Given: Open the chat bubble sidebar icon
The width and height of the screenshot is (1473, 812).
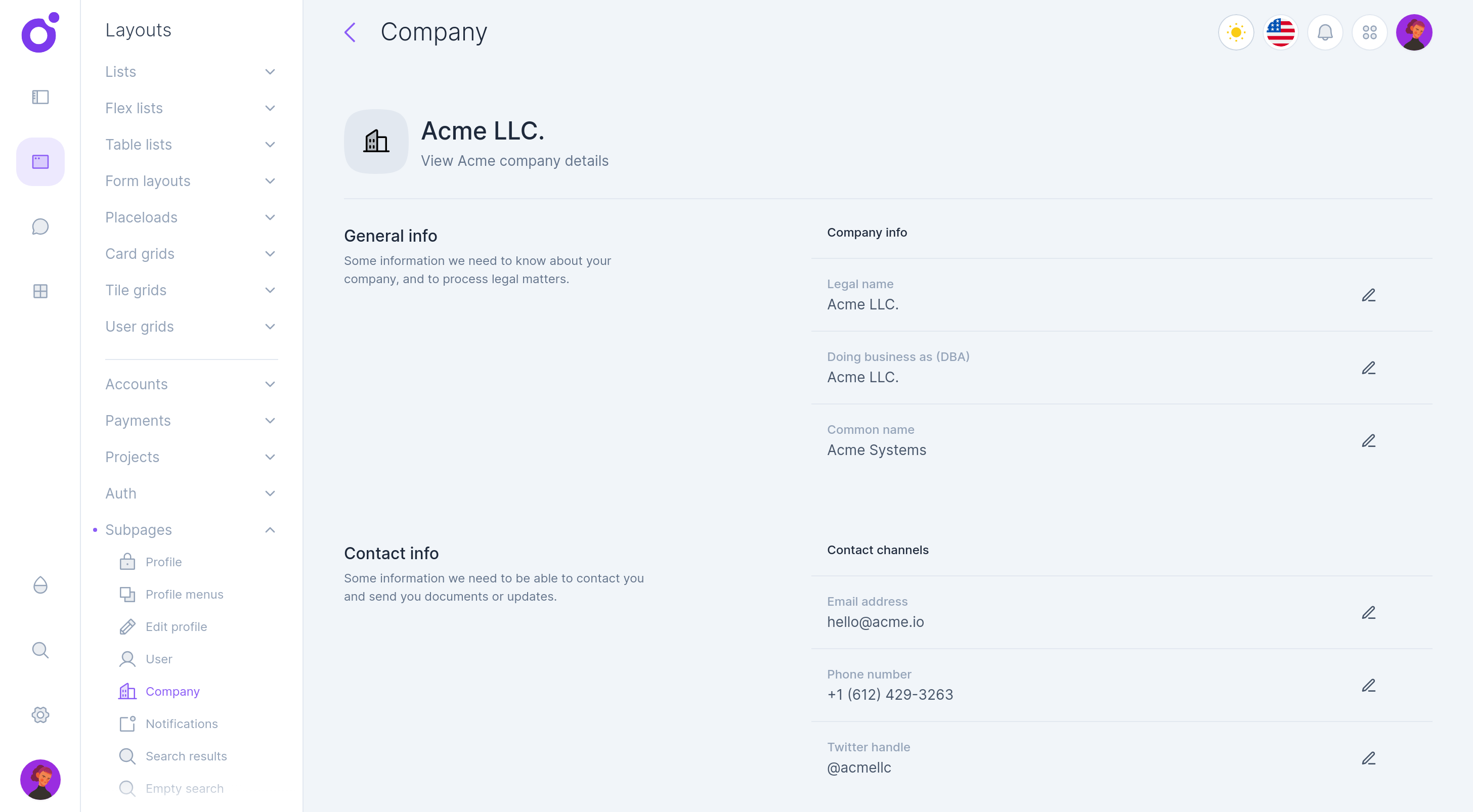Looking at the screenshot, I should [40, 227].
